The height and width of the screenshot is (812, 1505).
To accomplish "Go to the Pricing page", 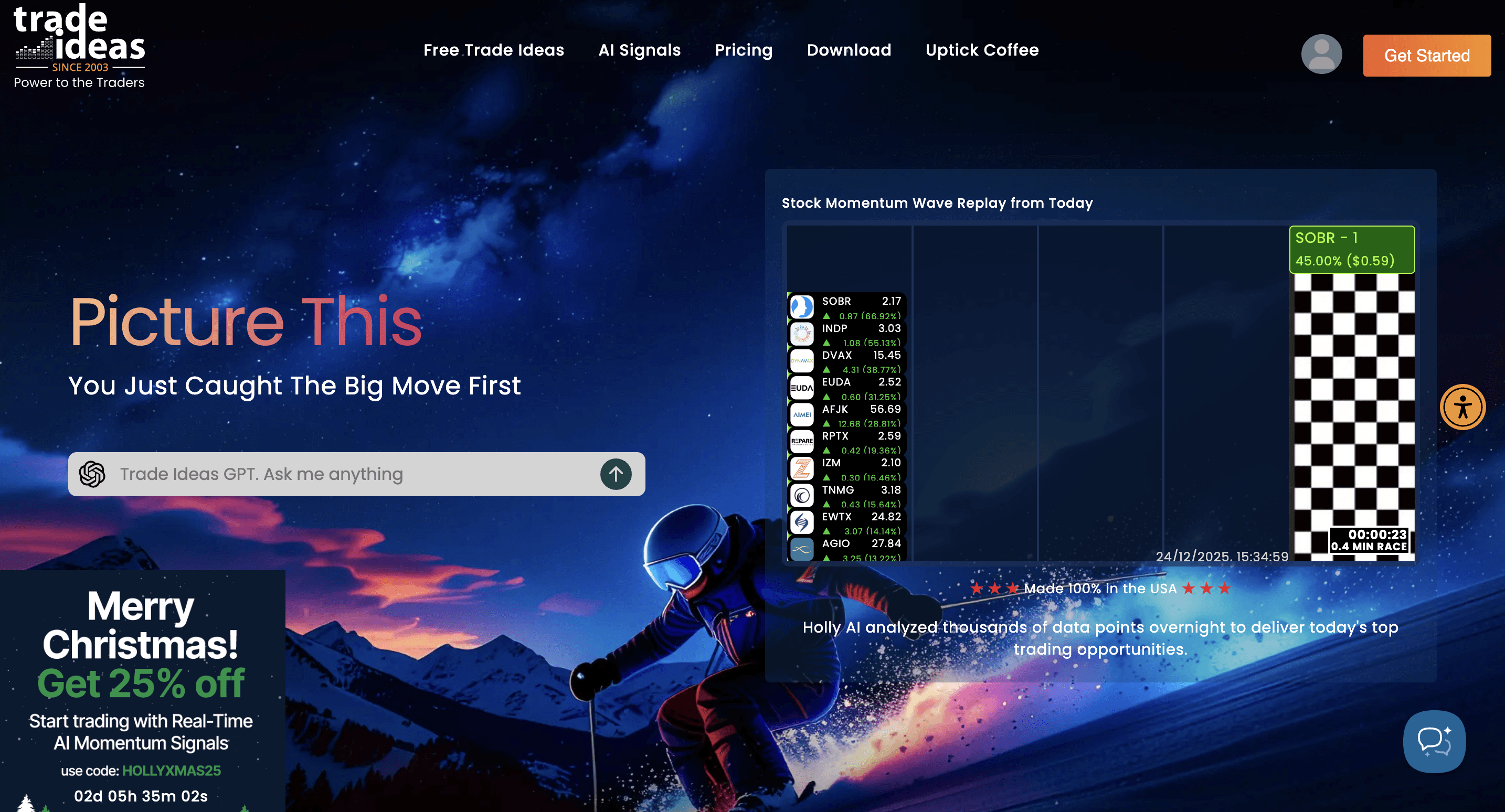I will coord(743,50).
